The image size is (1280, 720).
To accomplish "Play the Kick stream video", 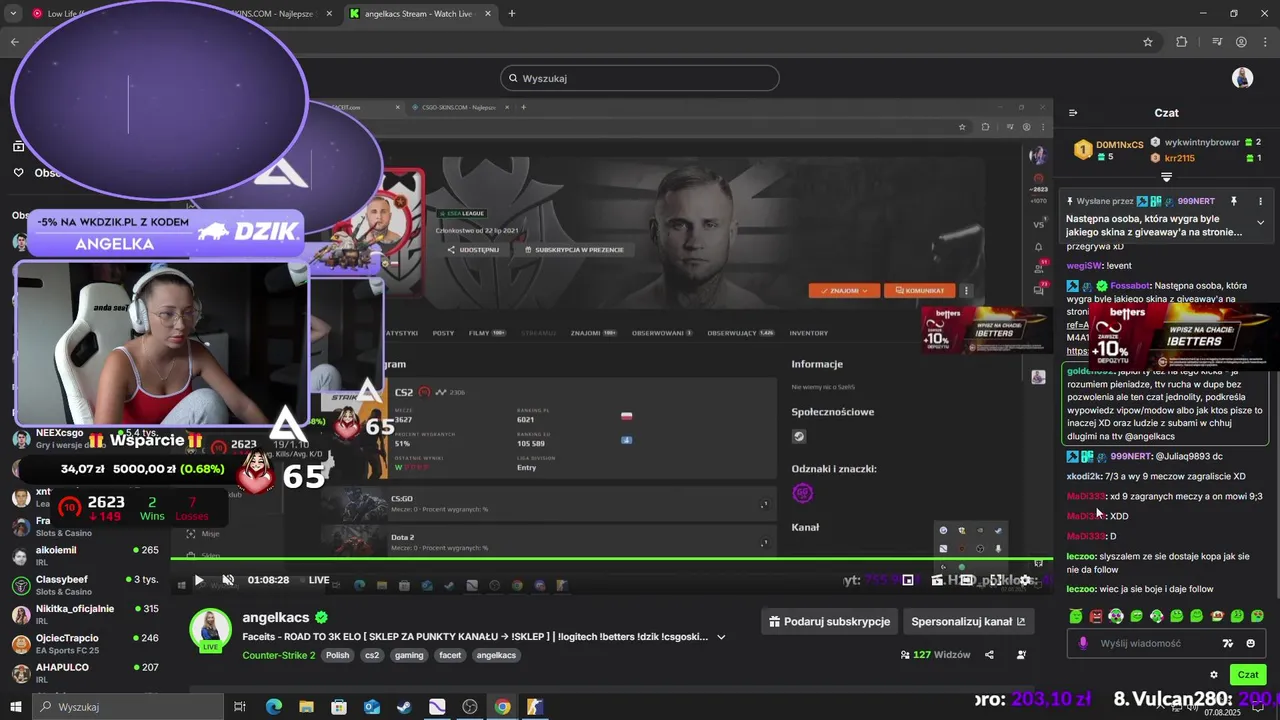I will click(x=199, y=580).
